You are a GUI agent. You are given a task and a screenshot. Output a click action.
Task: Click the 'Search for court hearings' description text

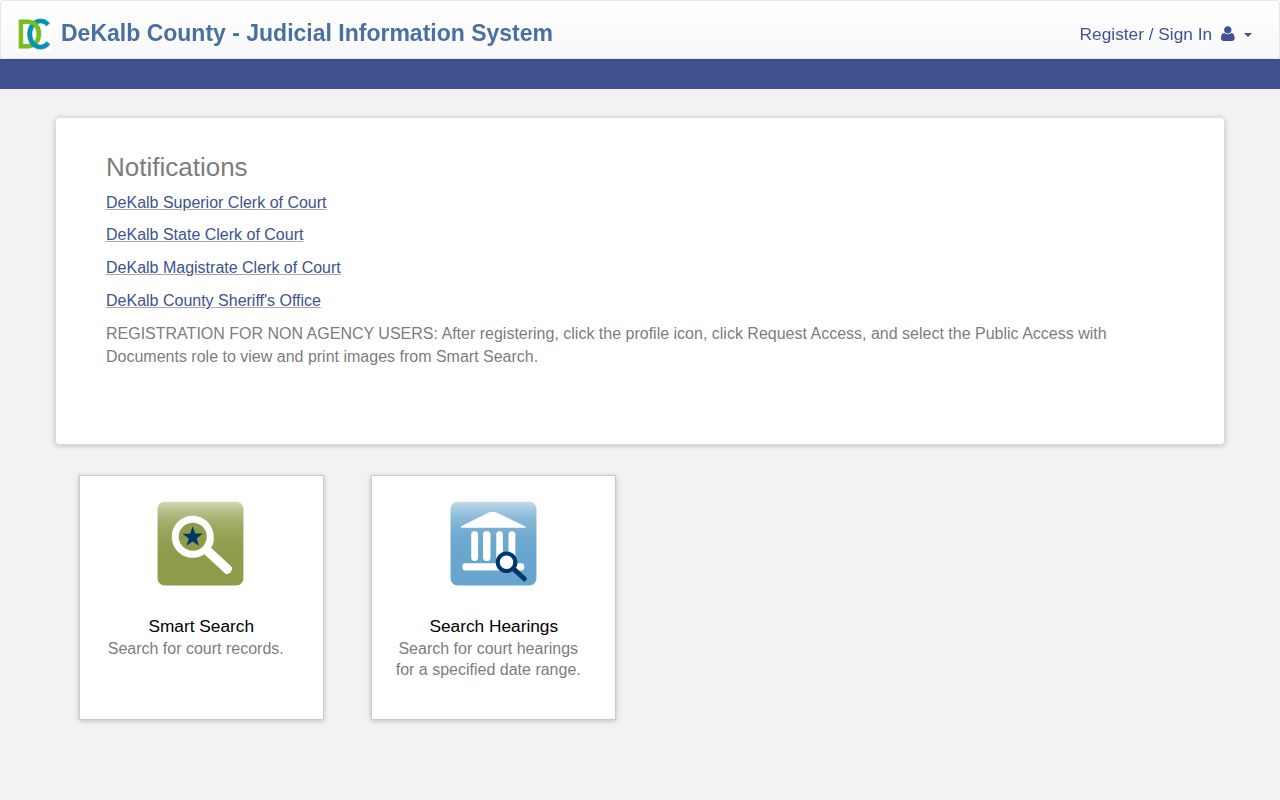(x=488, y=659)
